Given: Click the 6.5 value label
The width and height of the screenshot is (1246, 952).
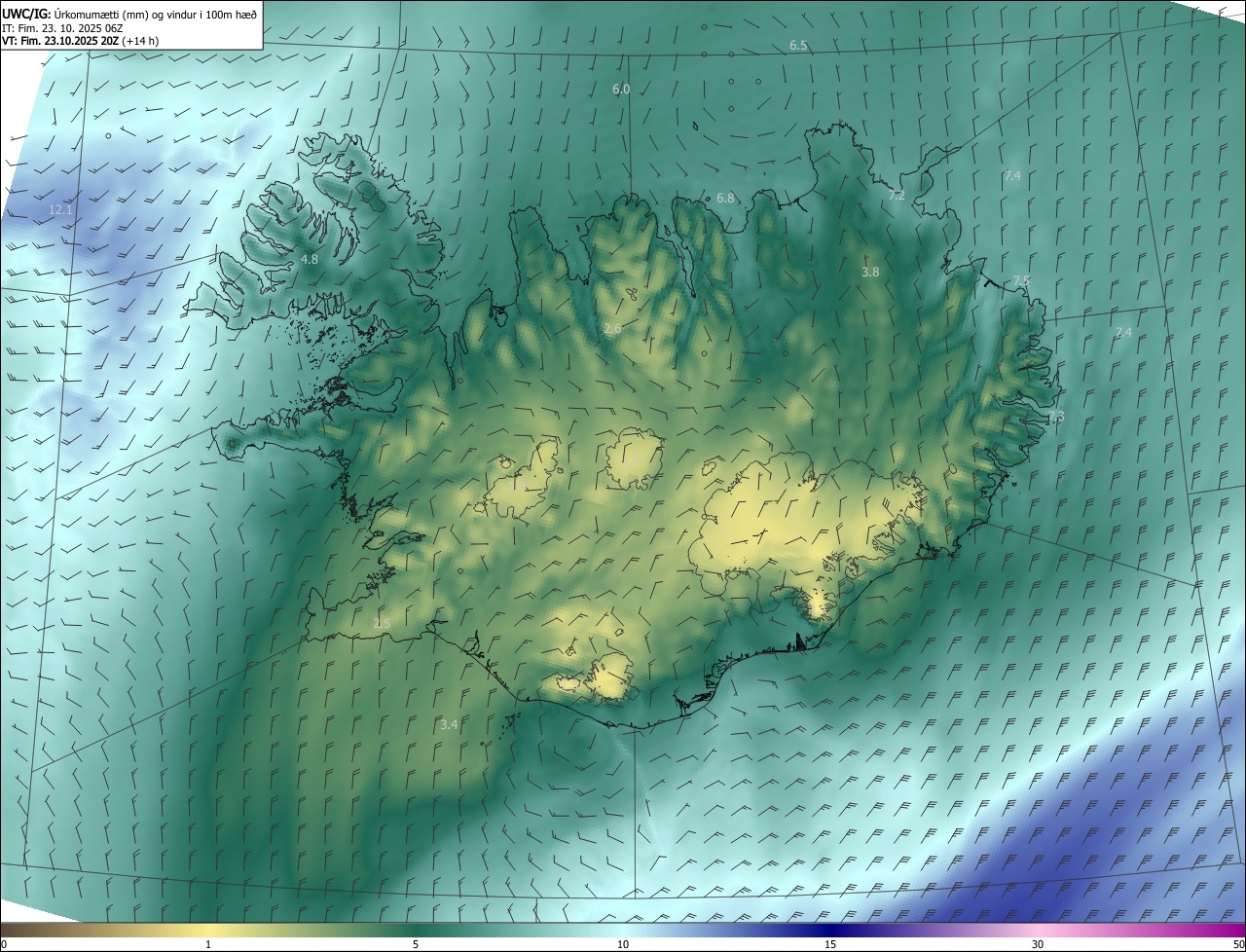Looking at the screenshot, I should coord(798,46).
